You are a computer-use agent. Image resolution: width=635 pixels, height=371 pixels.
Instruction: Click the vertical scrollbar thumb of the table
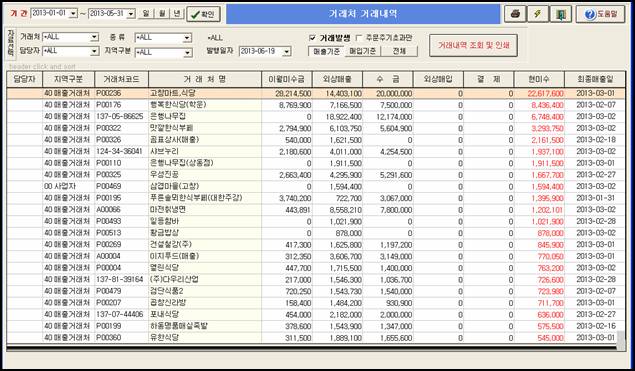point(620,340)
